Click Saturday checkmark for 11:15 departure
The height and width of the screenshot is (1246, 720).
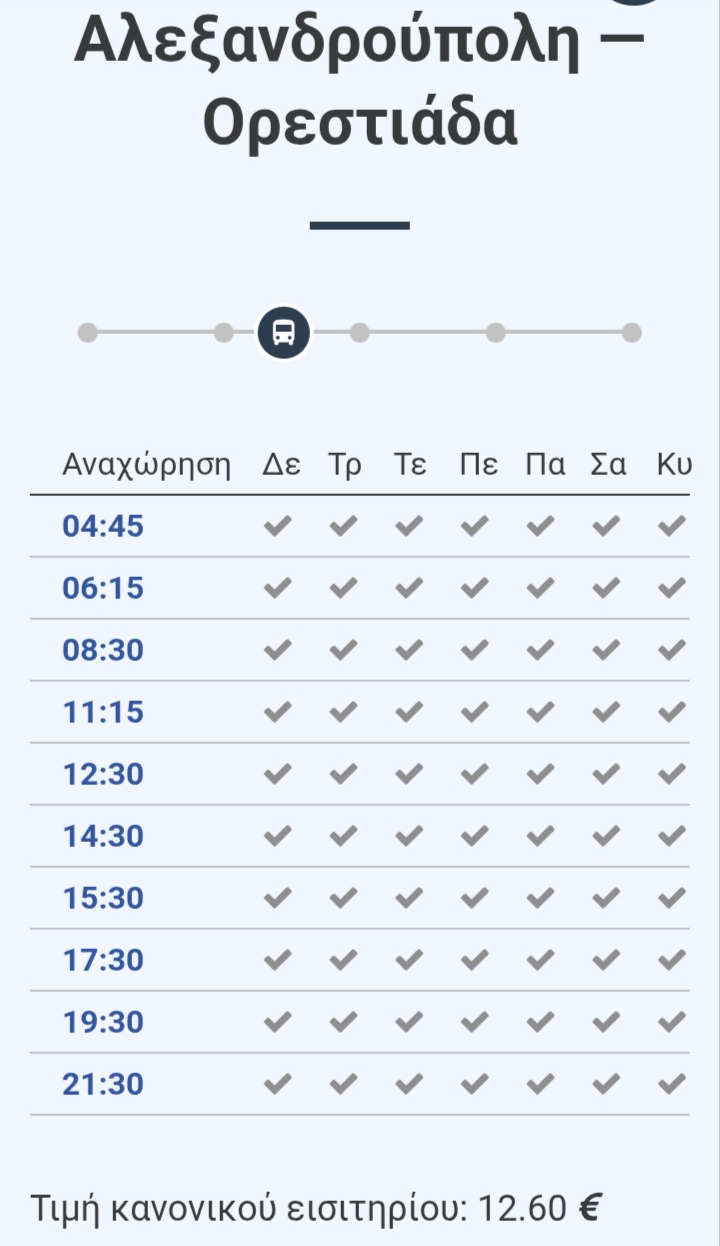(x=606, y=712)
